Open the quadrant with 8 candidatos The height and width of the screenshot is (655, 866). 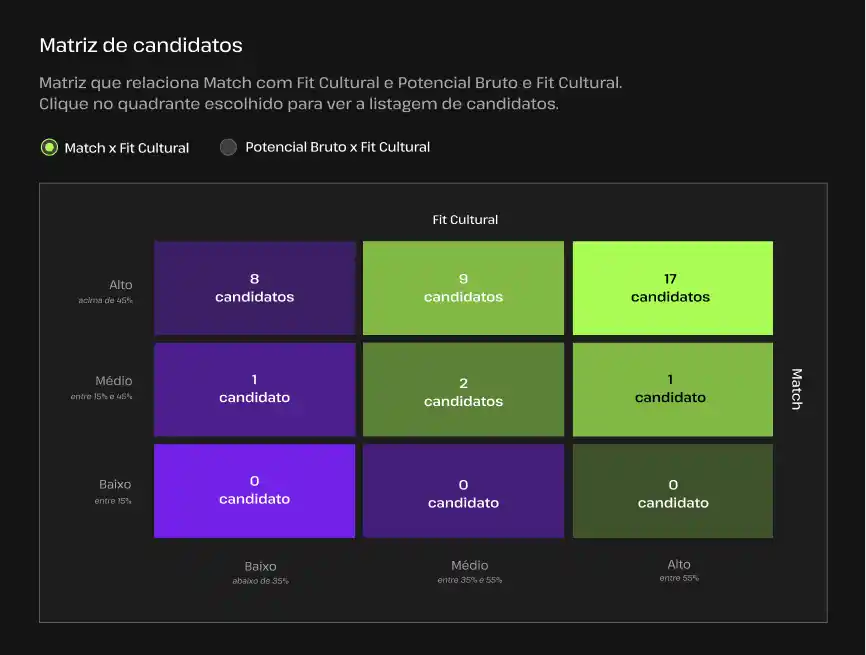point(254,288)
